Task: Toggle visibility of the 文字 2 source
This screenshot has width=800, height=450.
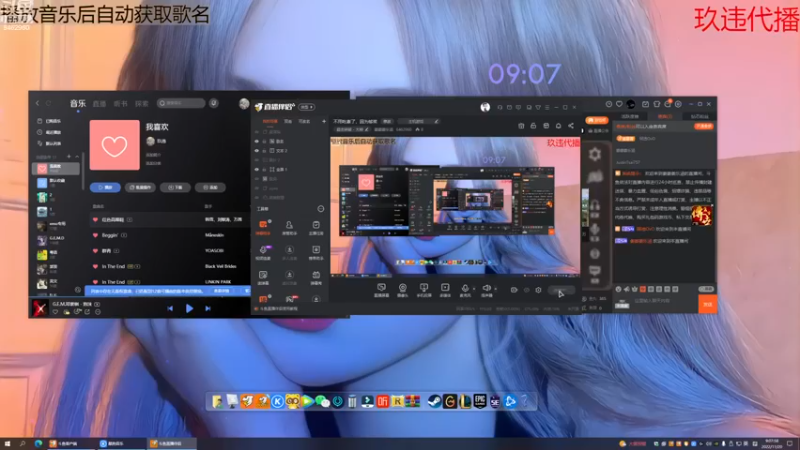Action: point(257,151)
